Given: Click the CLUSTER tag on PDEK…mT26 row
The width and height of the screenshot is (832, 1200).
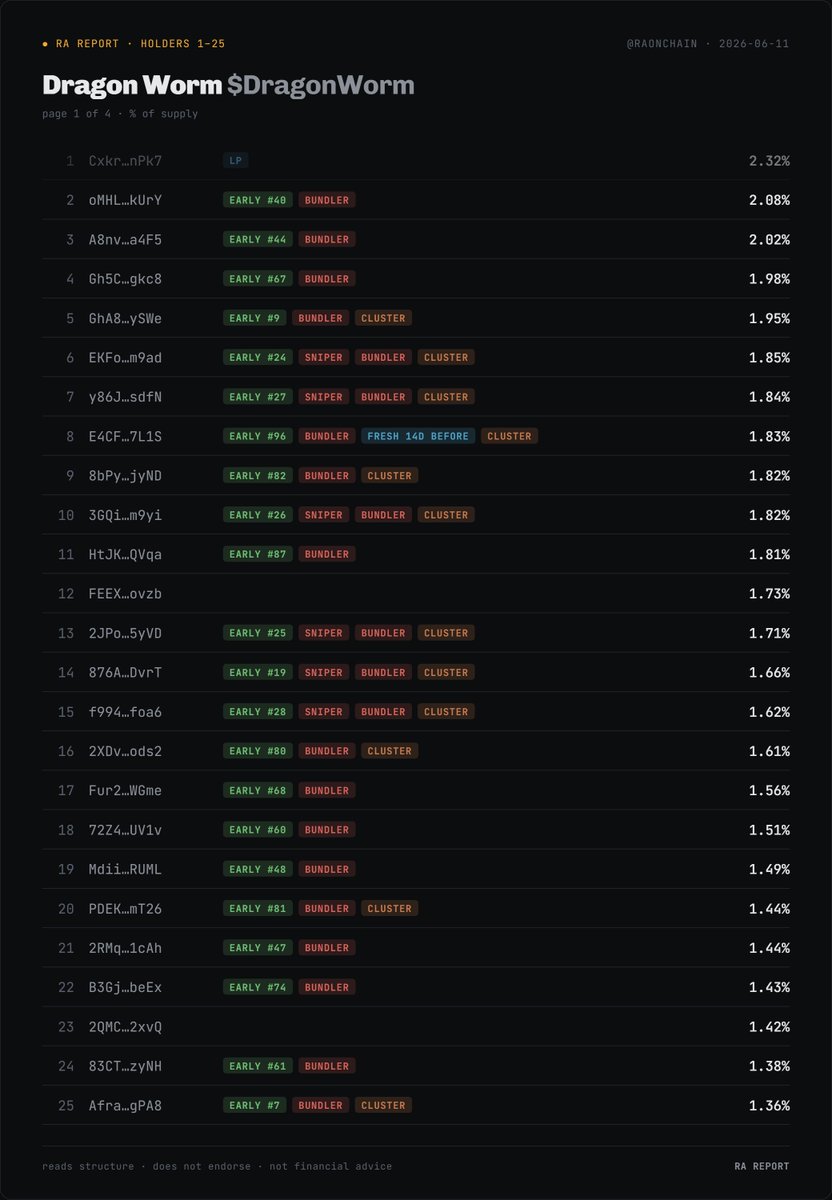Looking at the screenshot, I should tap(390, 909).
